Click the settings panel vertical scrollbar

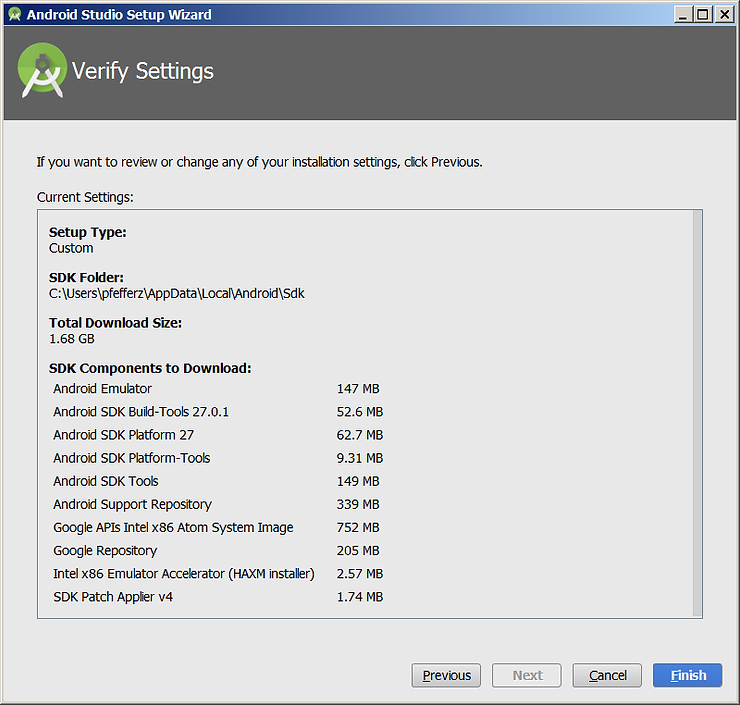[697, 413]
